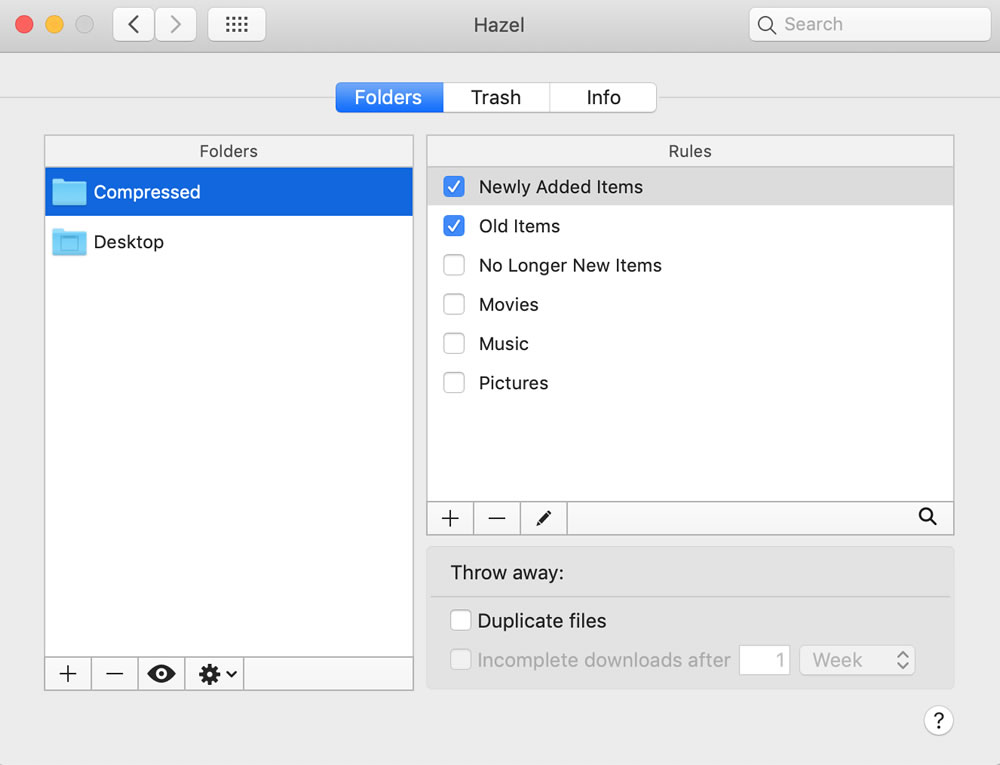1000x765 pixels.
Task: Enable the No Longer New Items rule
Action: click(454, 265)
